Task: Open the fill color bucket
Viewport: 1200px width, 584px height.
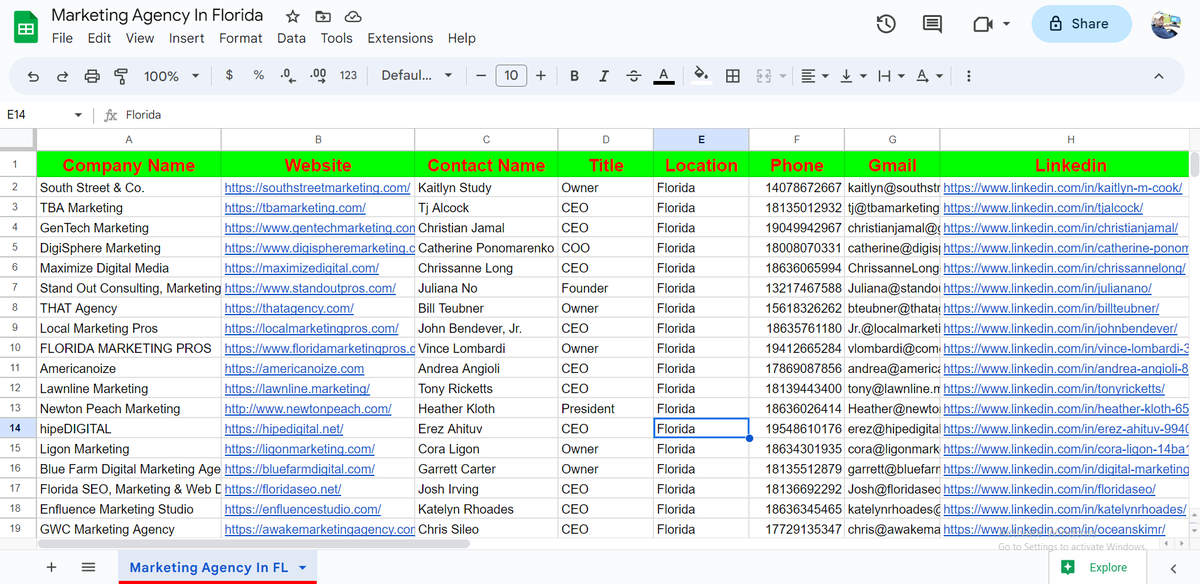Action: pyautogui.click(x=702, y=75)
